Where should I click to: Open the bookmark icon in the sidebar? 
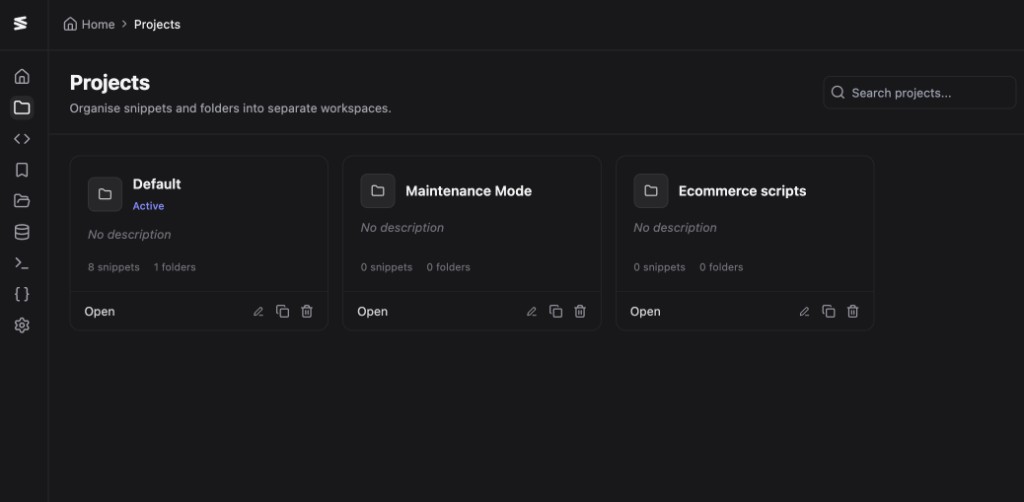[x=22, y=170]
